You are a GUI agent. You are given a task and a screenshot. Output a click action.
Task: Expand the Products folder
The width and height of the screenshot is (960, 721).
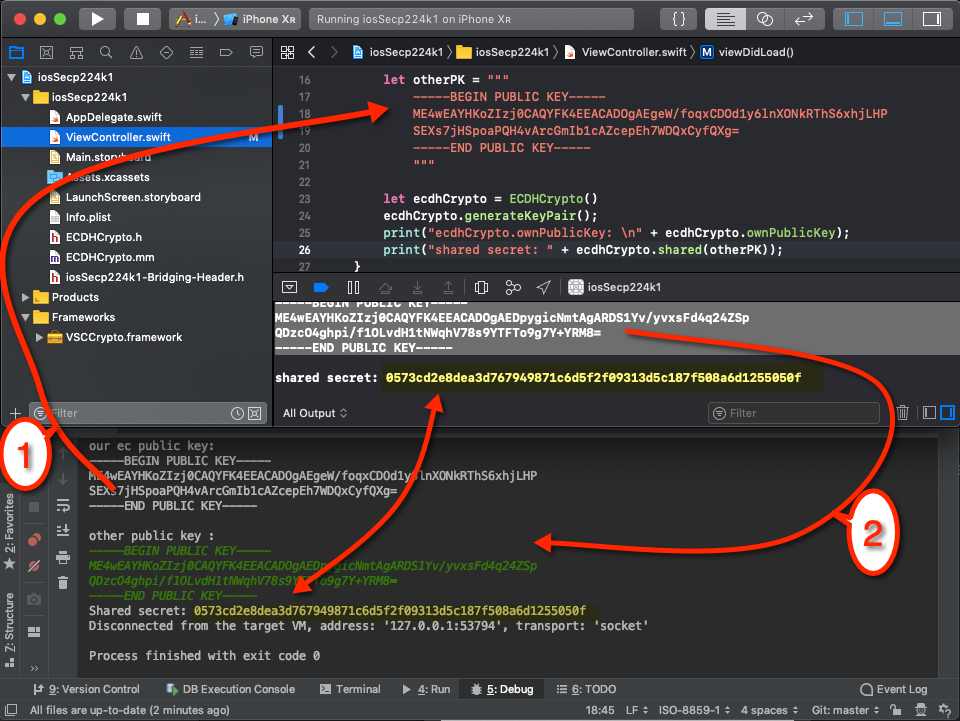click(25, 297)
